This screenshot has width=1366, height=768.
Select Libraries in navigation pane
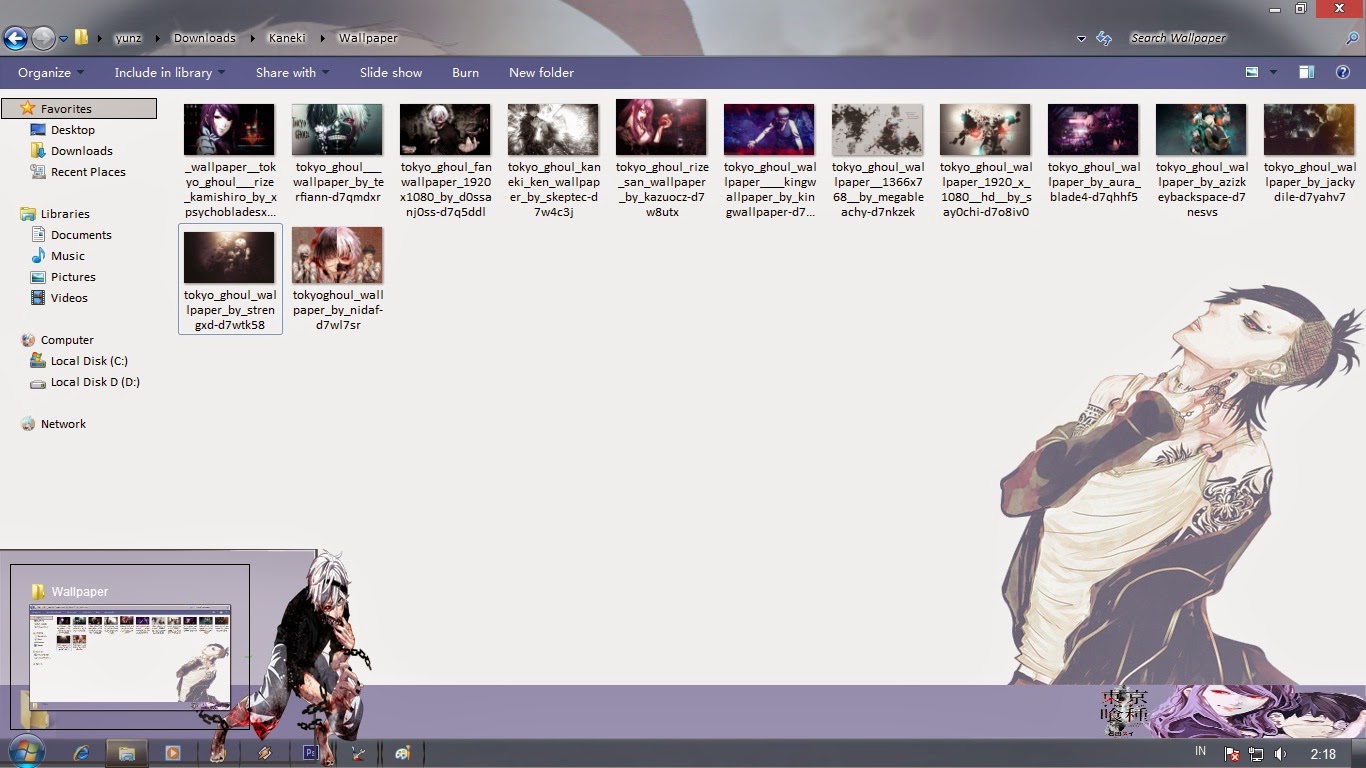[65, 214]
